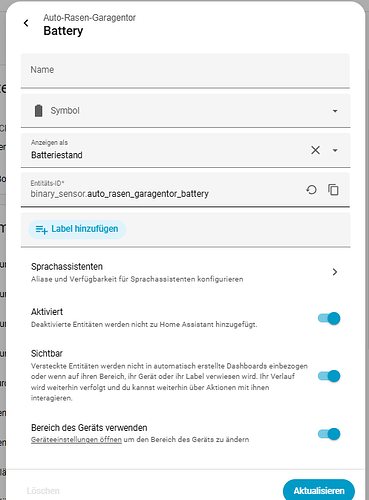The width and height of the screenshot is (369, 500).
Task: Open Sprachassistenten via right chevron
Action: (x=335, y=272)
